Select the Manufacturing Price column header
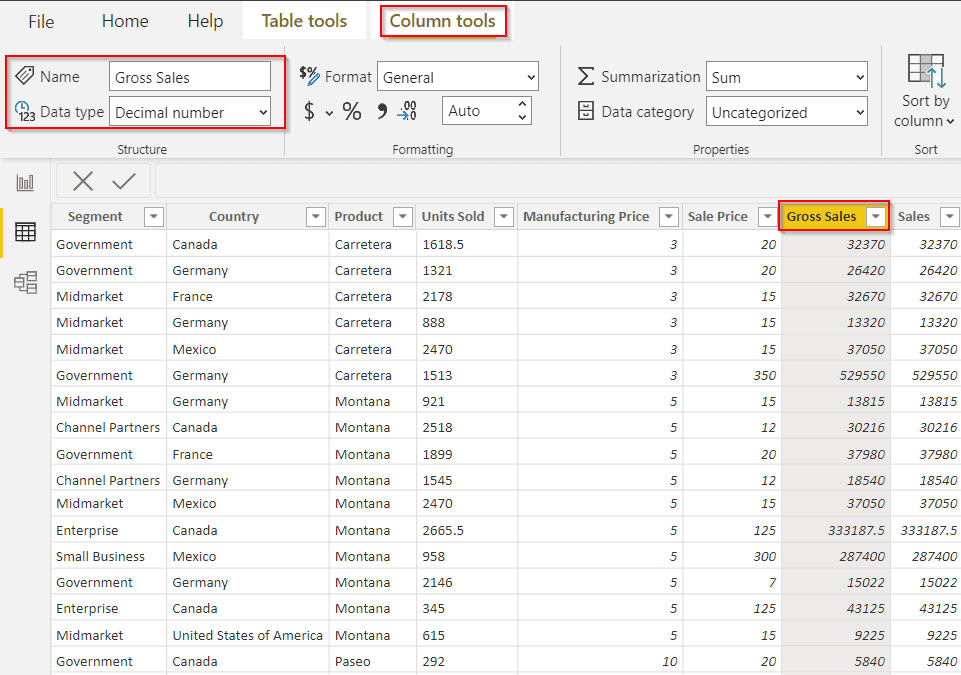Image resolution: width=961 pixels, height=675 pixels. [586, 216]
